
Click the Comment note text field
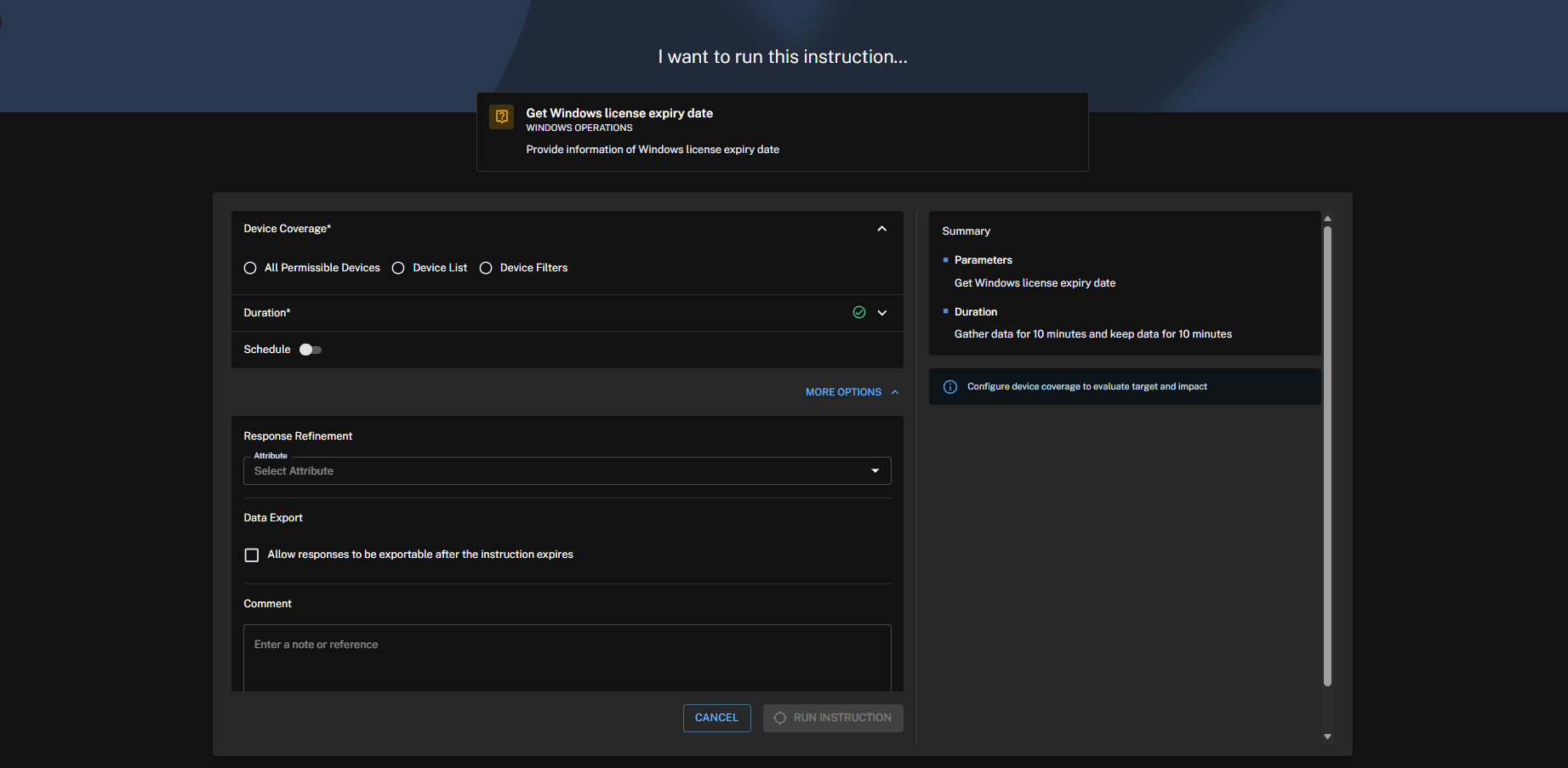[567, 657]
